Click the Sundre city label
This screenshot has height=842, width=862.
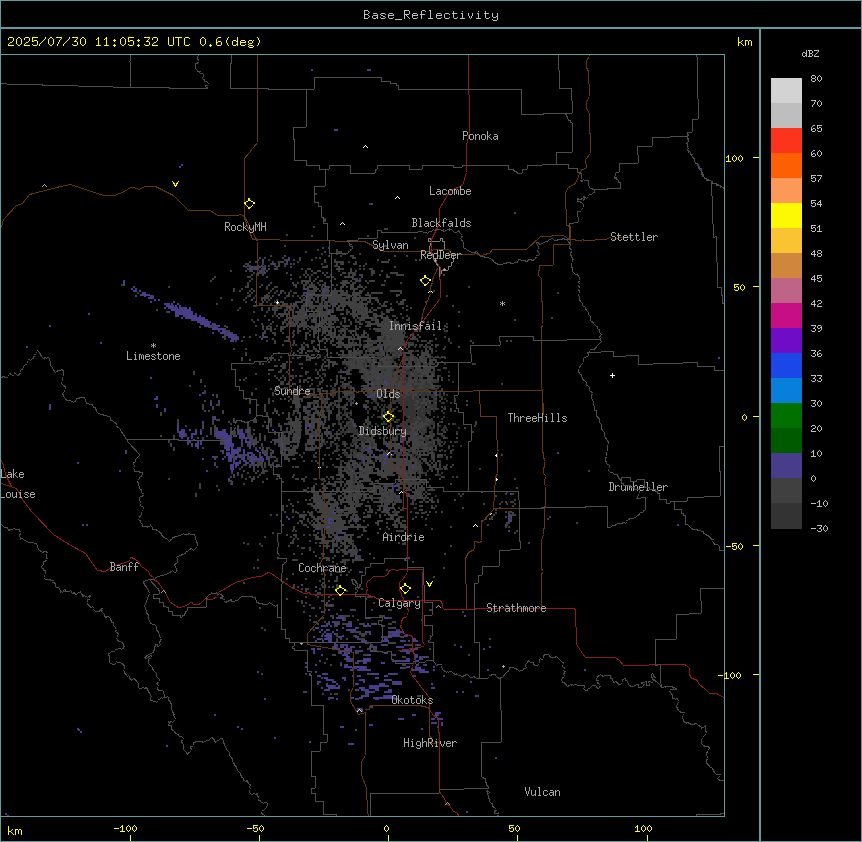point(292,391)
